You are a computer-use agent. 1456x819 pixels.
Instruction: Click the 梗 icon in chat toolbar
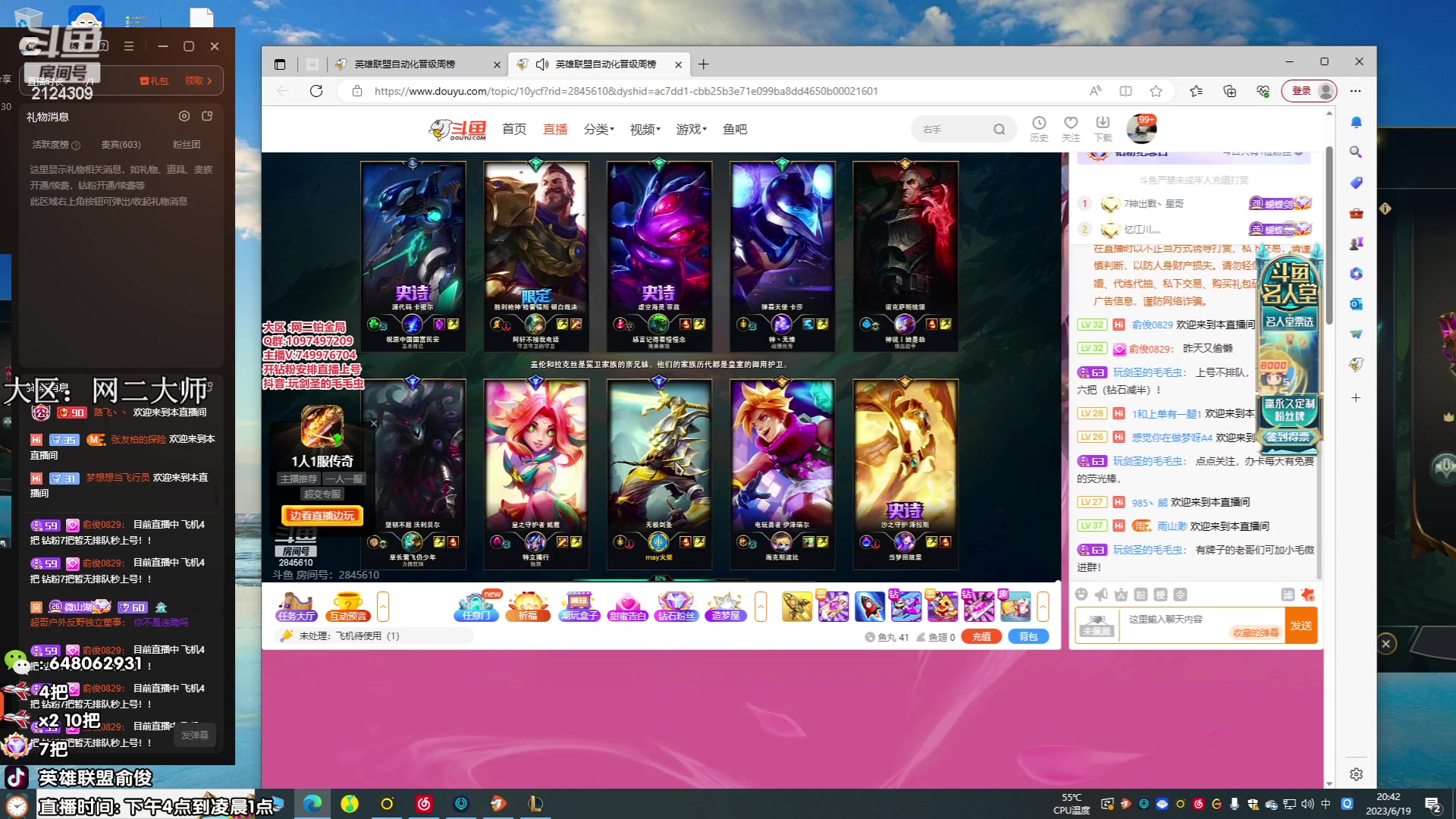click(x=1161, y=595)
